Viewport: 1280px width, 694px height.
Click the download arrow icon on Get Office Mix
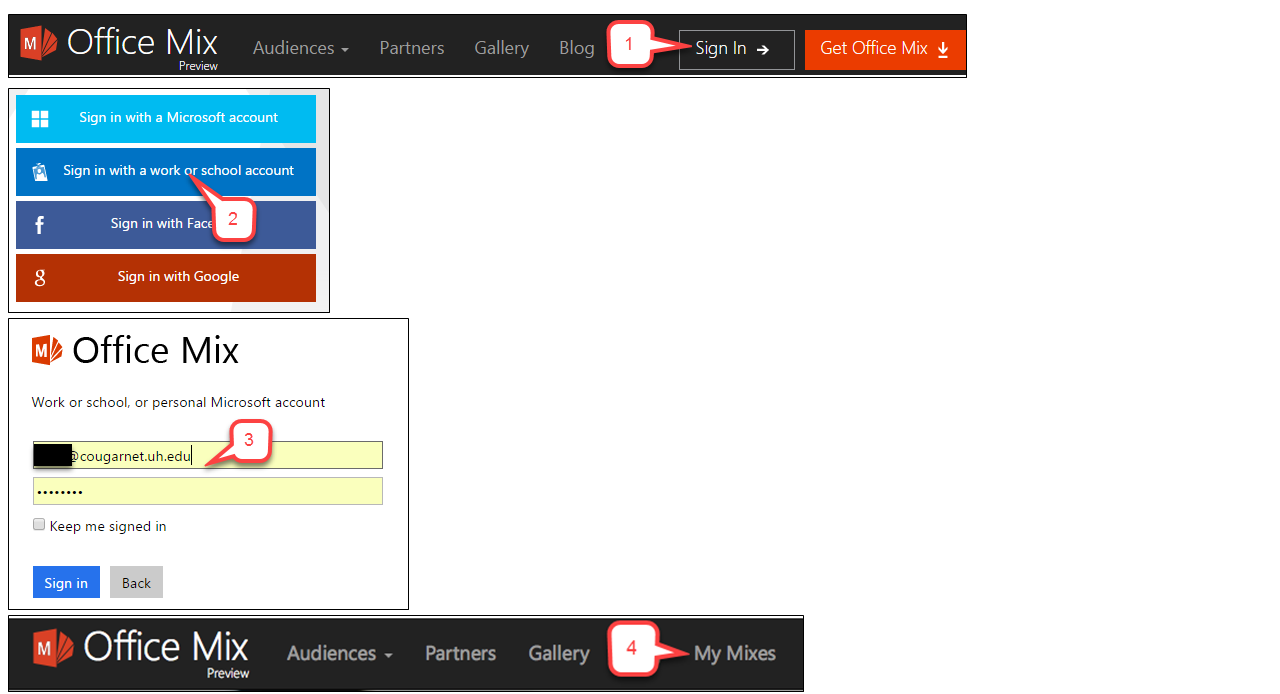[943, 49]
